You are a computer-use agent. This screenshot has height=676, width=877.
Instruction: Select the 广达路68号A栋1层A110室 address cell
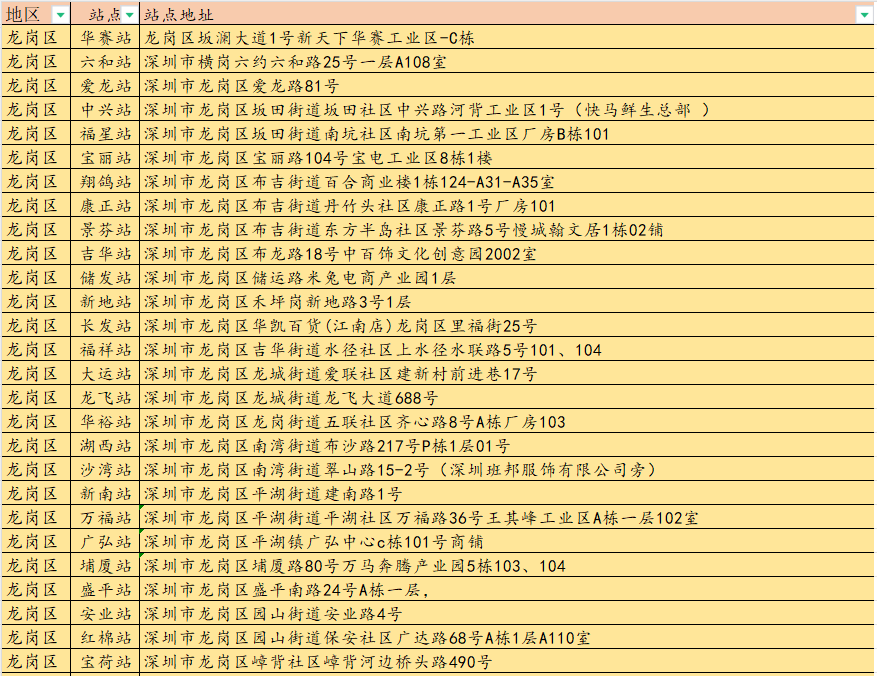(507, 639)
